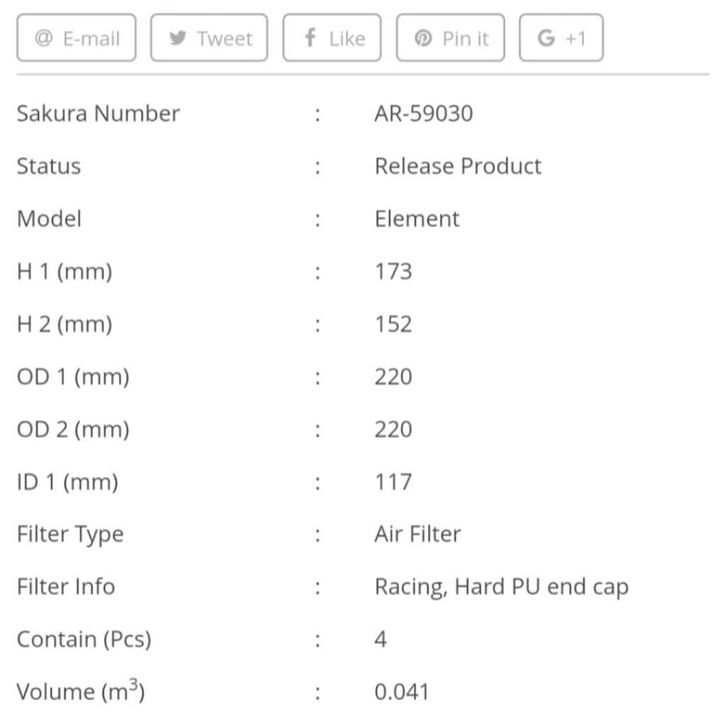Screen dimensions: 726x726
Task: Click the Facebook Like icon
Action: (310, 38)
